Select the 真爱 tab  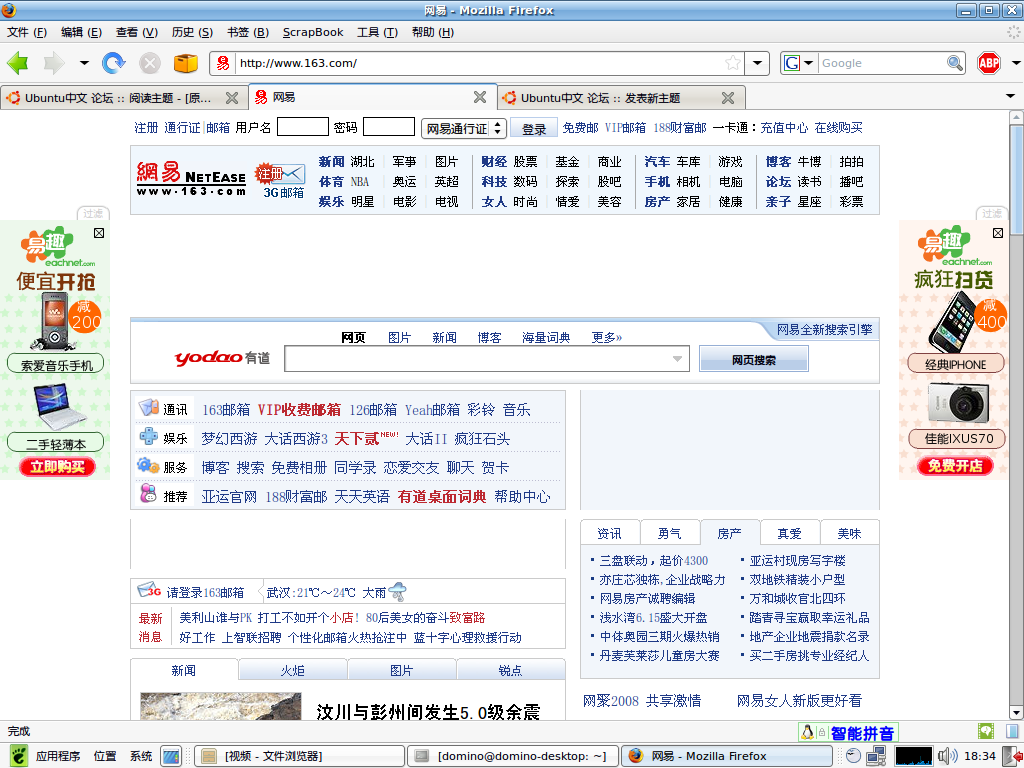(790, 534)
